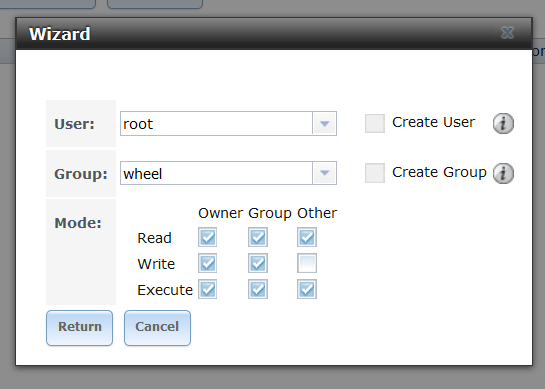Uncheck Other Read permission
545x389 pixels.
(x=307, y=237)
